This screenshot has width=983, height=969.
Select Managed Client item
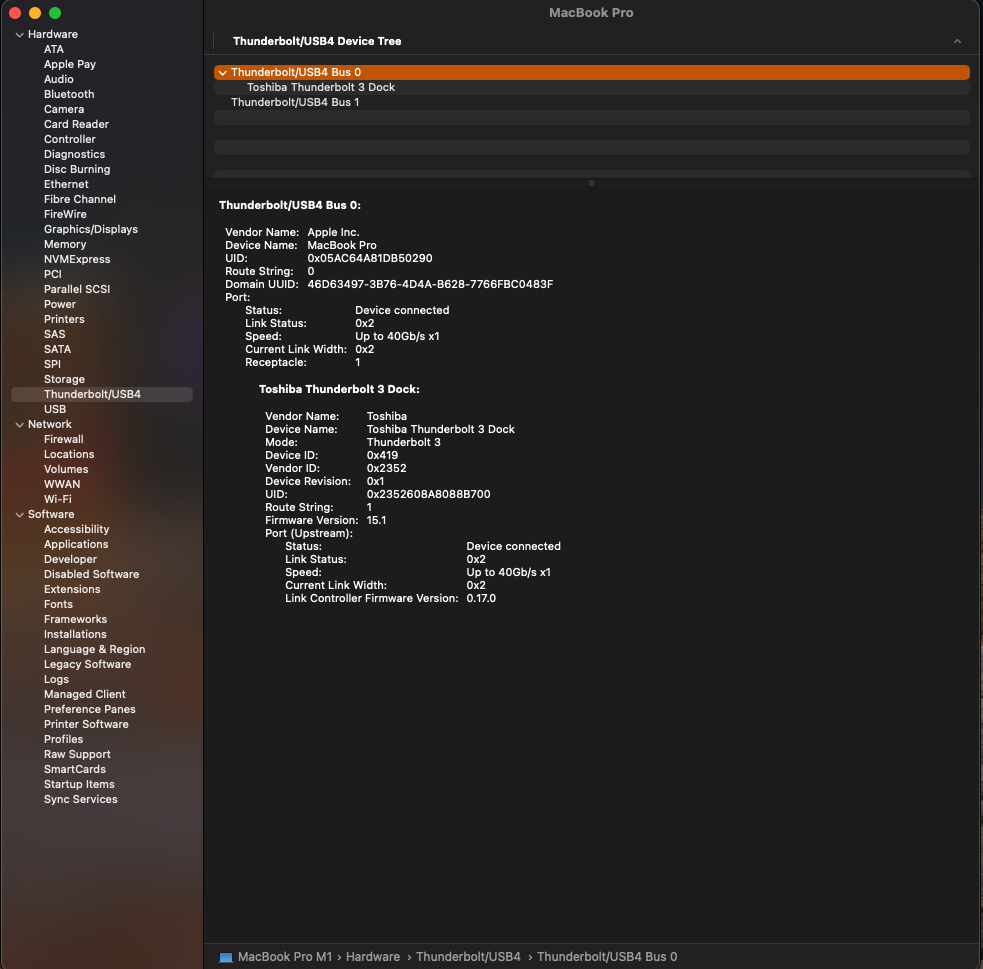tap(85, 695)
